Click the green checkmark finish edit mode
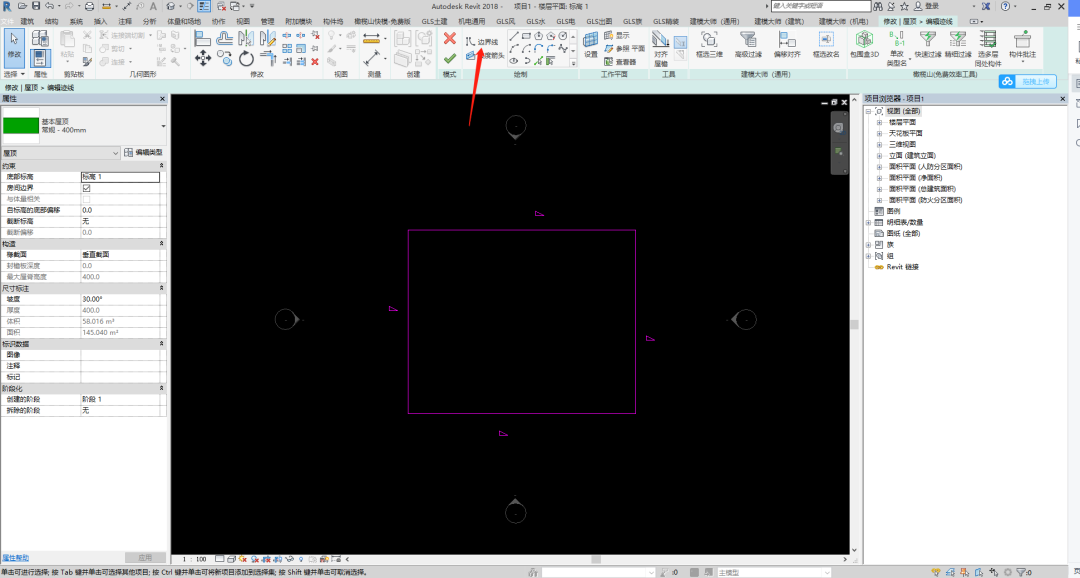1080x578 pixels. [x=450, y=59]
